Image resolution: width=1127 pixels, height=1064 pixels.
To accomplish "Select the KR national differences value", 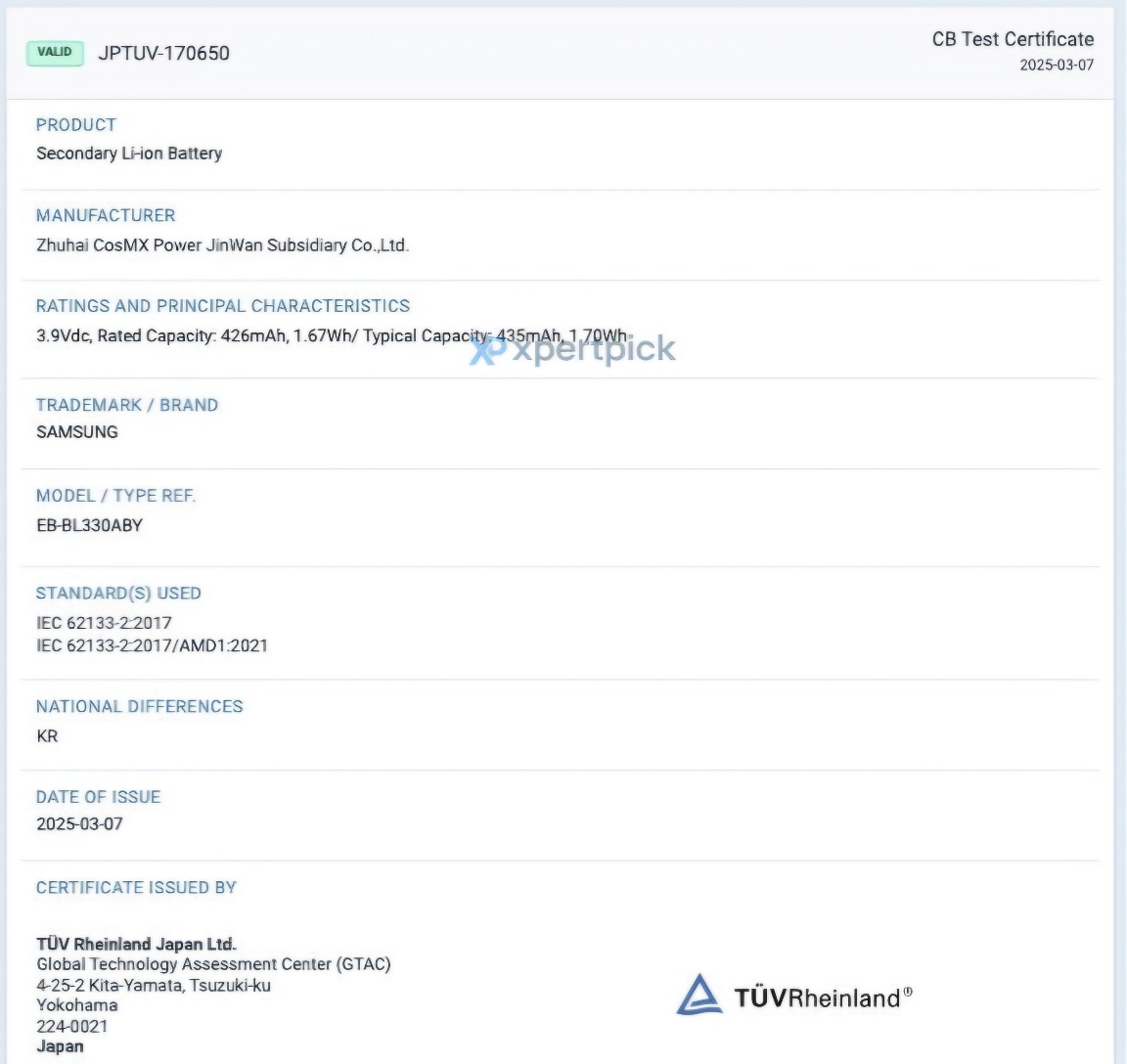I will (x=47, y=736).
